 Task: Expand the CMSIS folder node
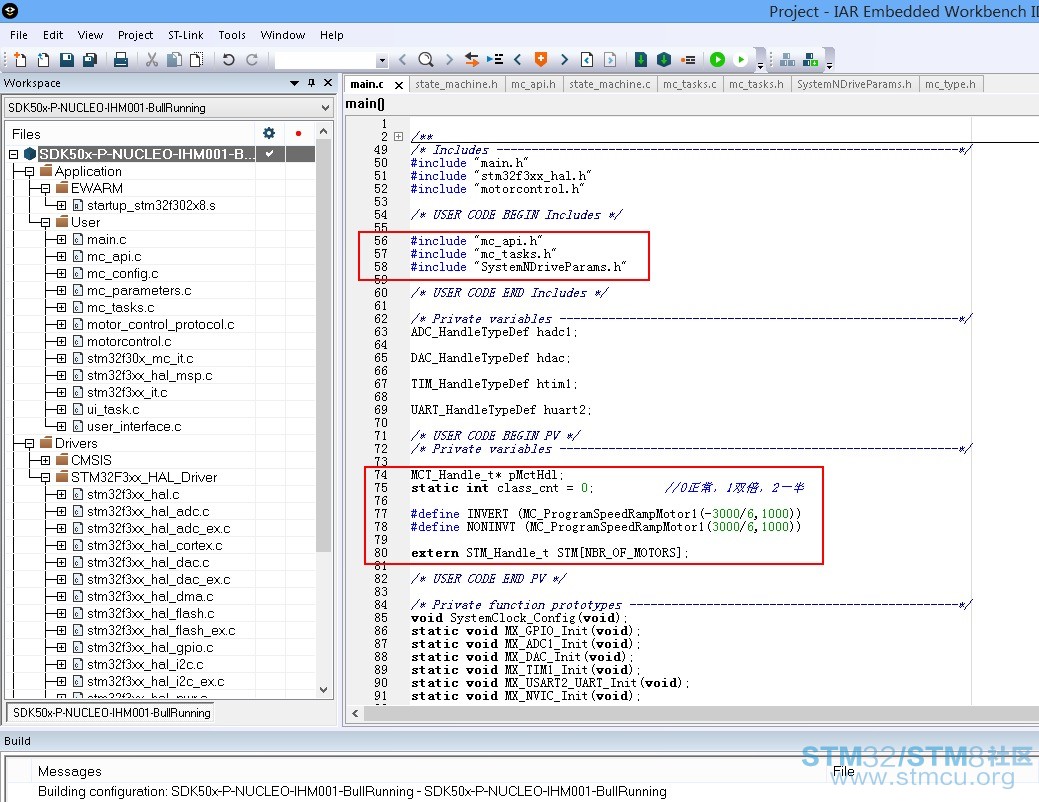point(45,460)
